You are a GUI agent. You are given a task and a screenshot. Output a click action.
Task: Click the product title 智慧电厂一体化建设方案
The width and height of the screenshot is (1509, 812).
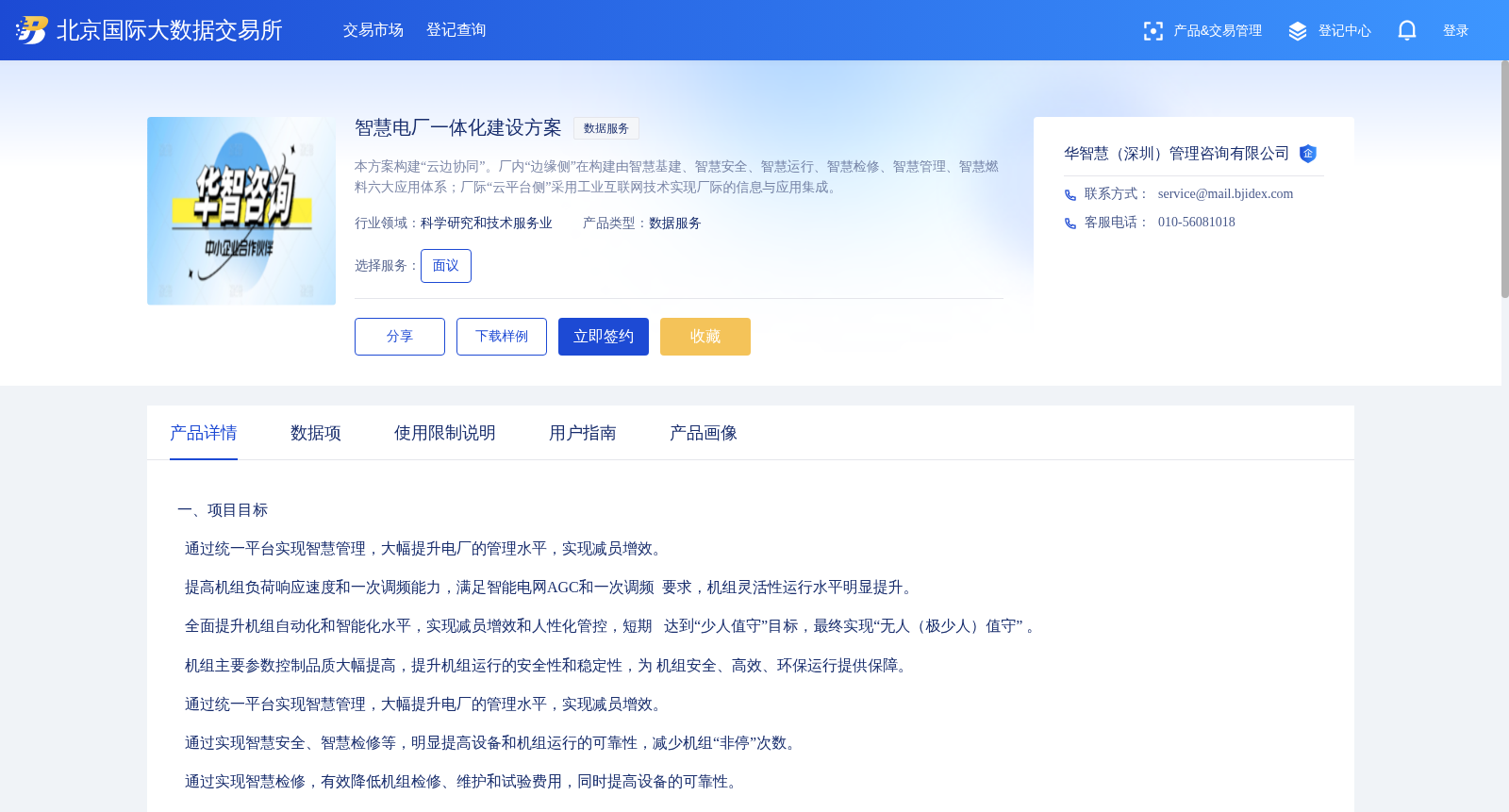coord(458,128)
